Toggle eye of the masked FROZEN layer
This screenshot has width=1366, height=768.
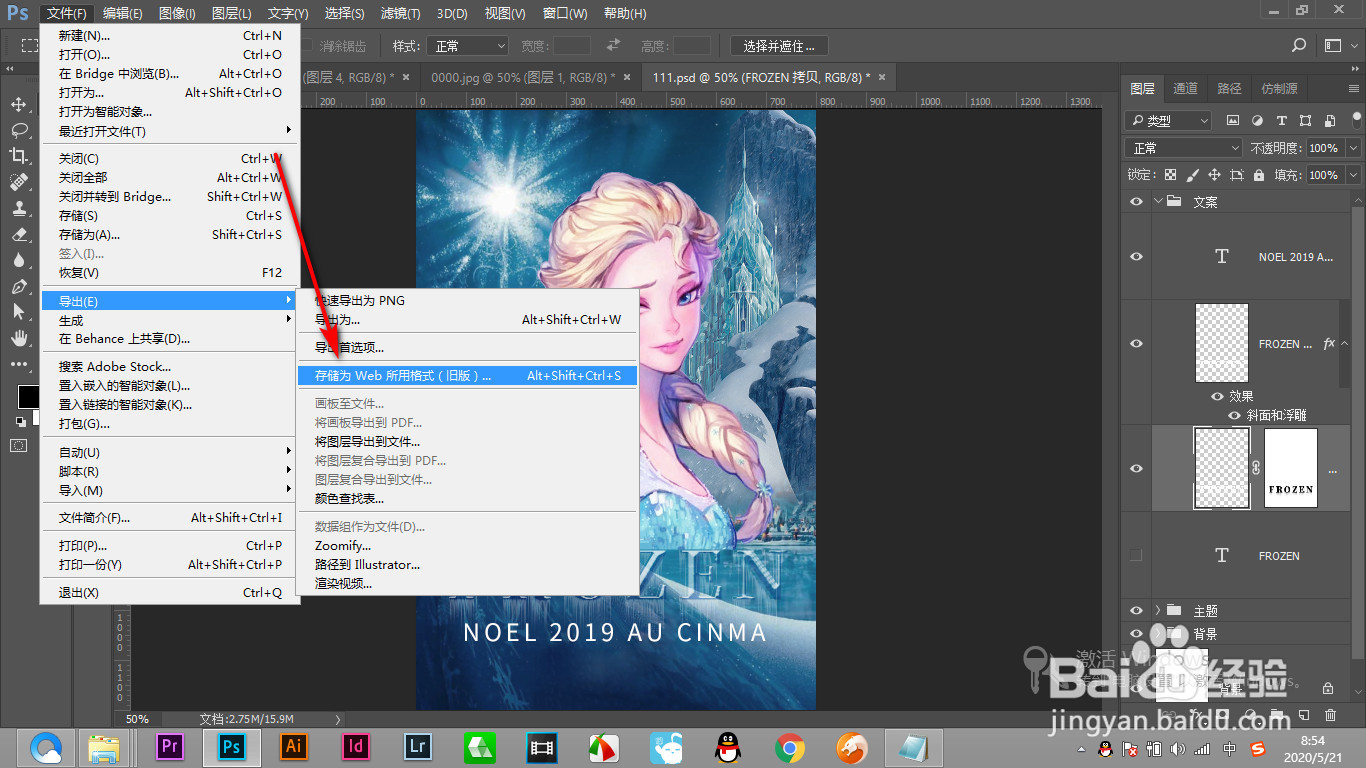click(x=1136, y=468)
